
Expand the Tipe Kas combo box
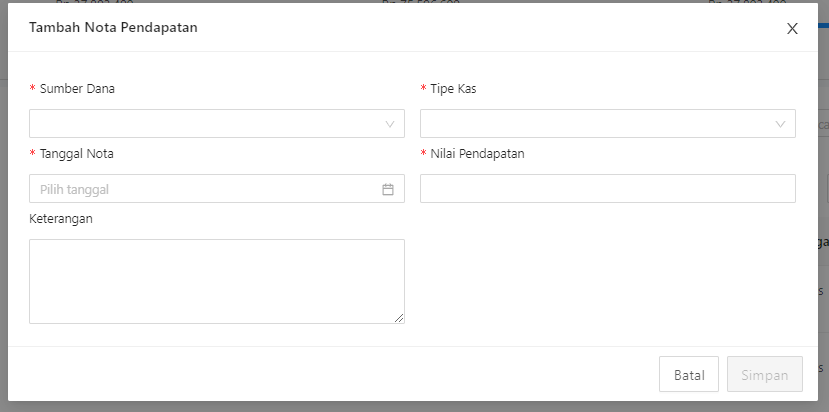[x=608, y=124]
